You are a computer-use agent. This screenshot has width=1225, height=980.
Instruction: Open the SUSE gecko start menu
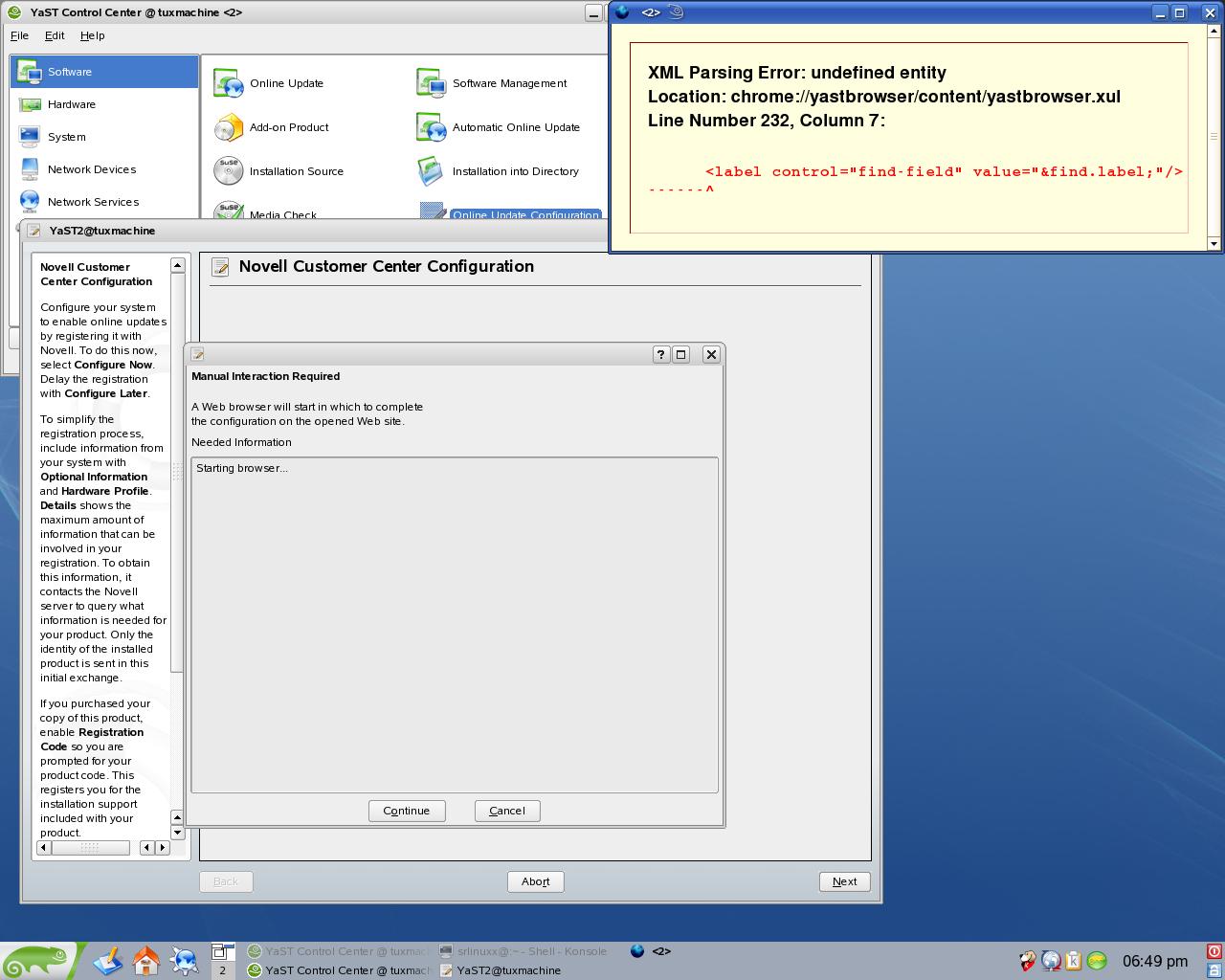[x=38, y=961]
